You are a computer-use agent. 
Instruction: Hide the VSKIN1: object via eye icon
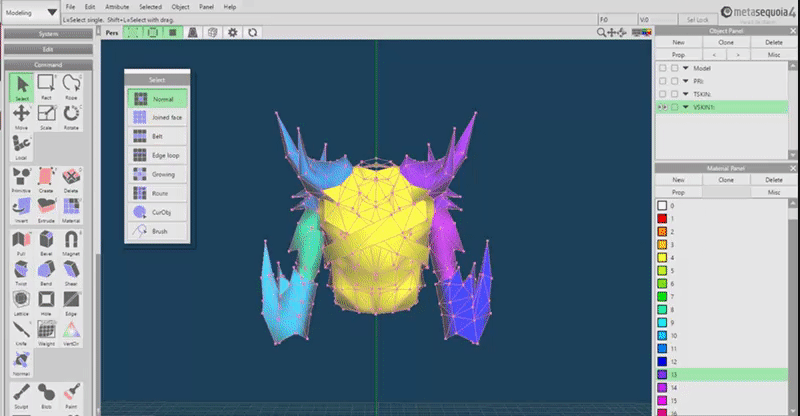[662, 107]
